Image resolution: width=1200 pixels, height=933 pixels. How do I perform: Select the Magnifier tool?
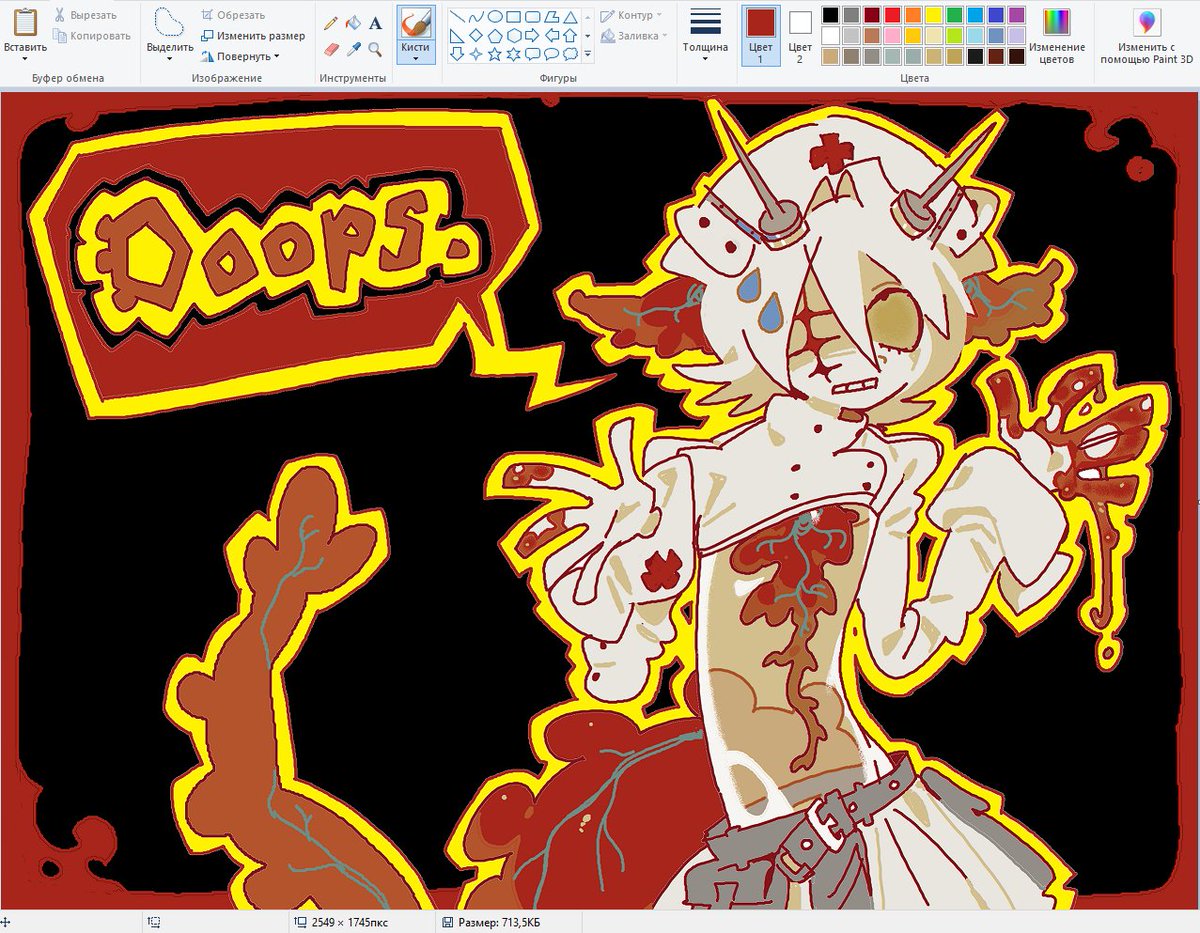coord(375,48)
